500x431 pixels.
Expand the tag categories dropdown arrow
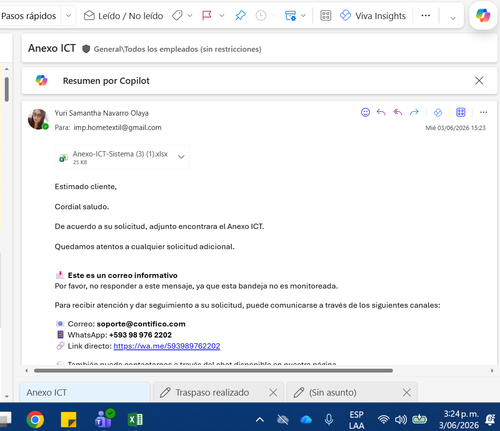point(190,16)
